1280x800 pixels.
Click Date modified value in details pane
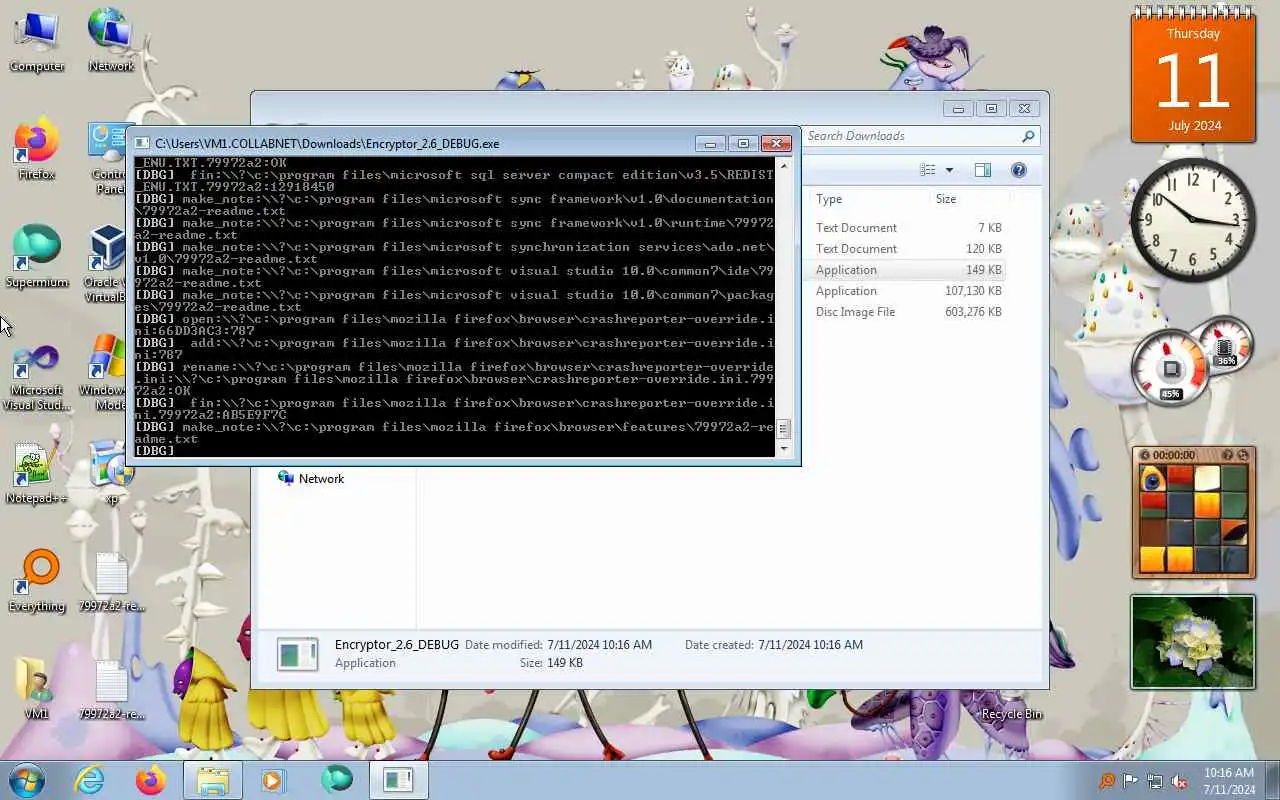(x=599, y=645)
